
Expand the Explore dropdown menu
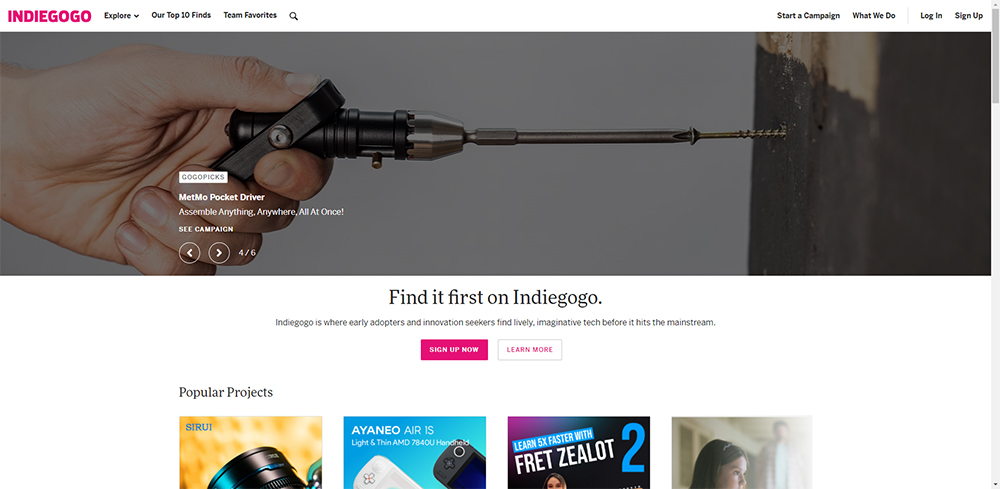(x=121, y=15)
